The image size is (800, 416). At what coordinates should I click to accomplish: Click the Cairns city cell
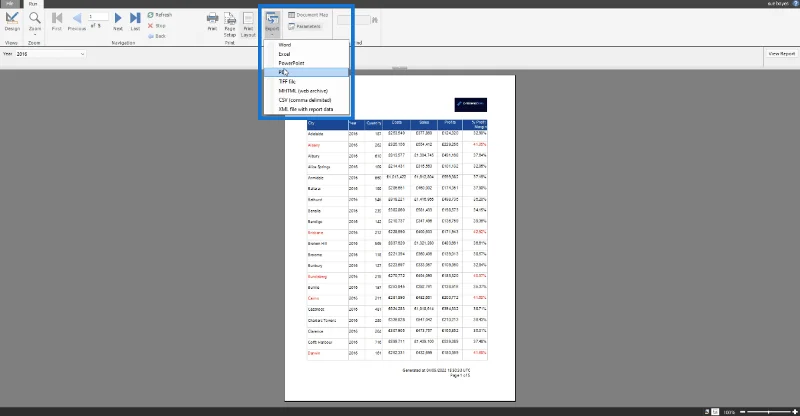(x=328, y=298)
